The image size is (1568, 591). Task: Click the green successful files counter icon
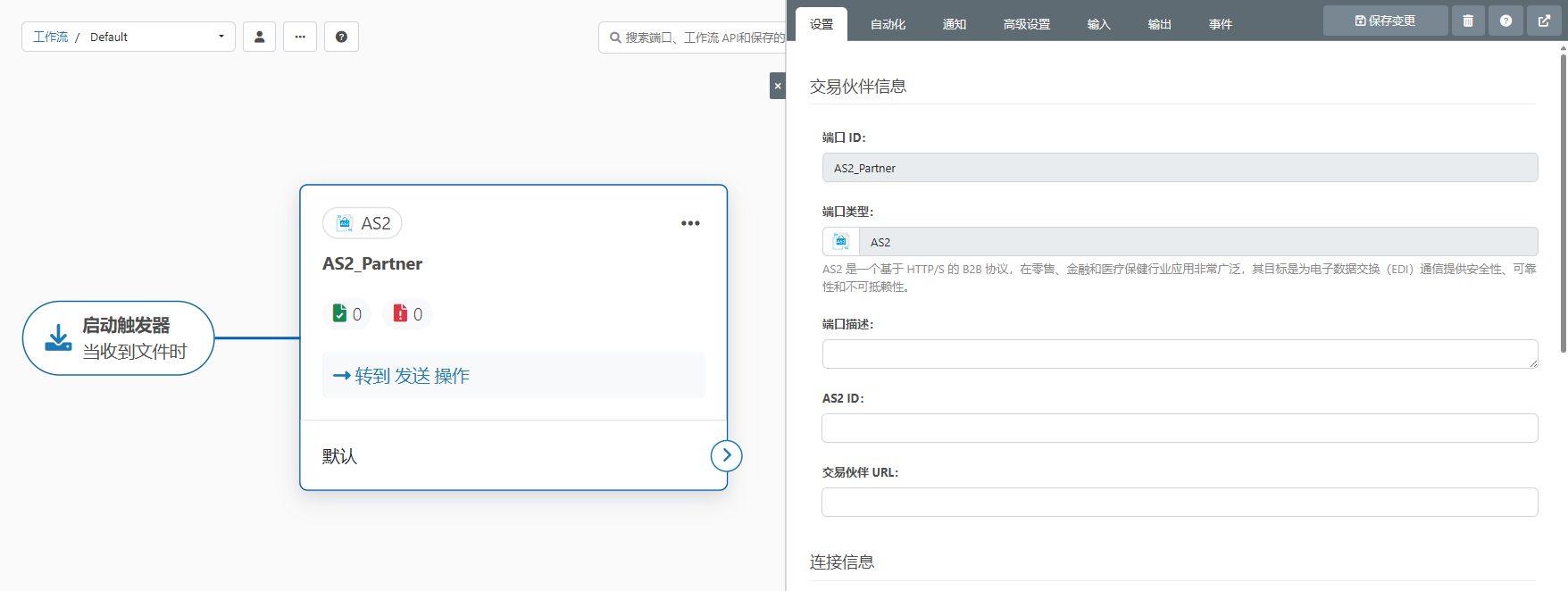pos(340,313)
